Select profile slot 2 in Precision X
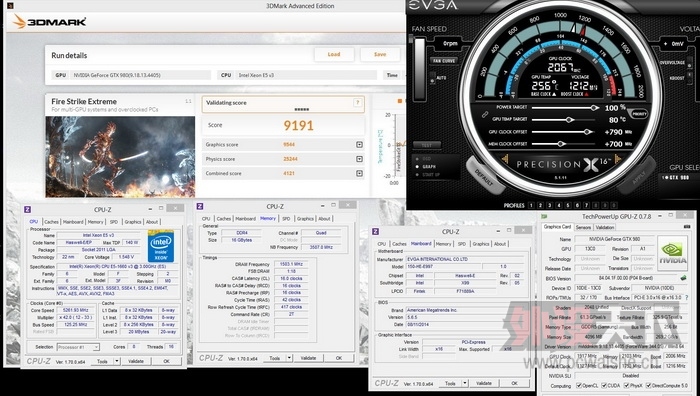 pos(540,205)
